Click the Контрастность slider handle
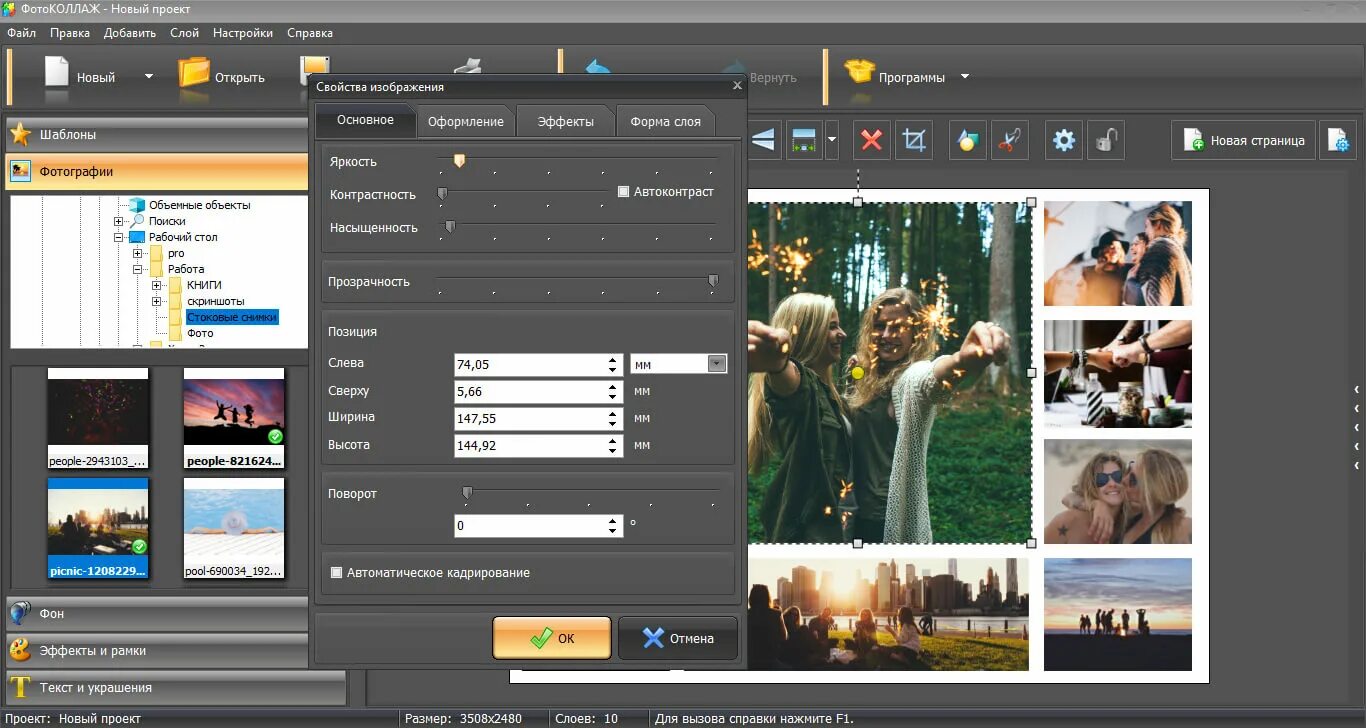The image size is (1366, 728). pos(442,193)
